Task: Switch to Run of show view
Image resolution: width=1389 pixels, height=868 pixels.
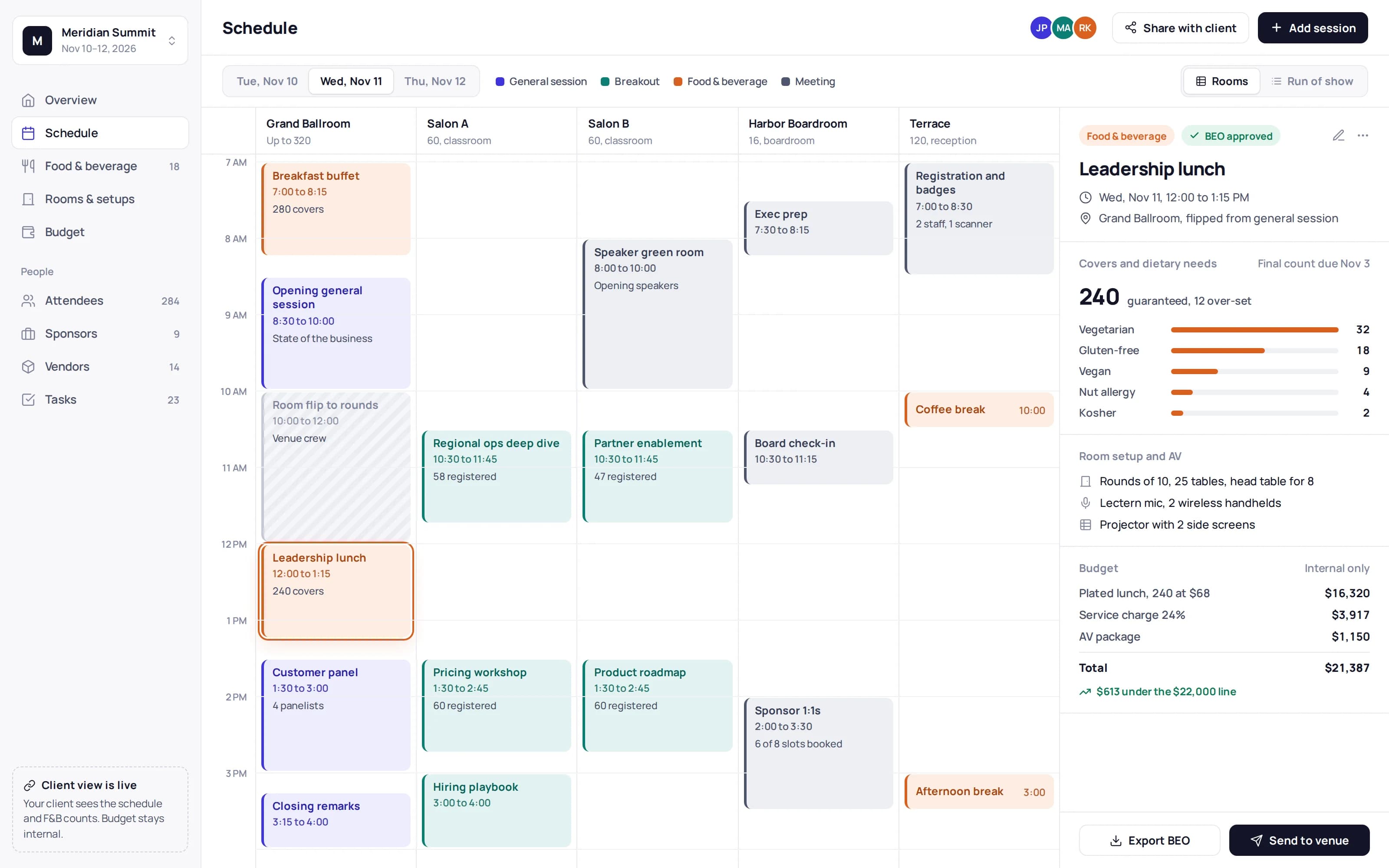Action: pyautogui.click(x=1312, y=81)
